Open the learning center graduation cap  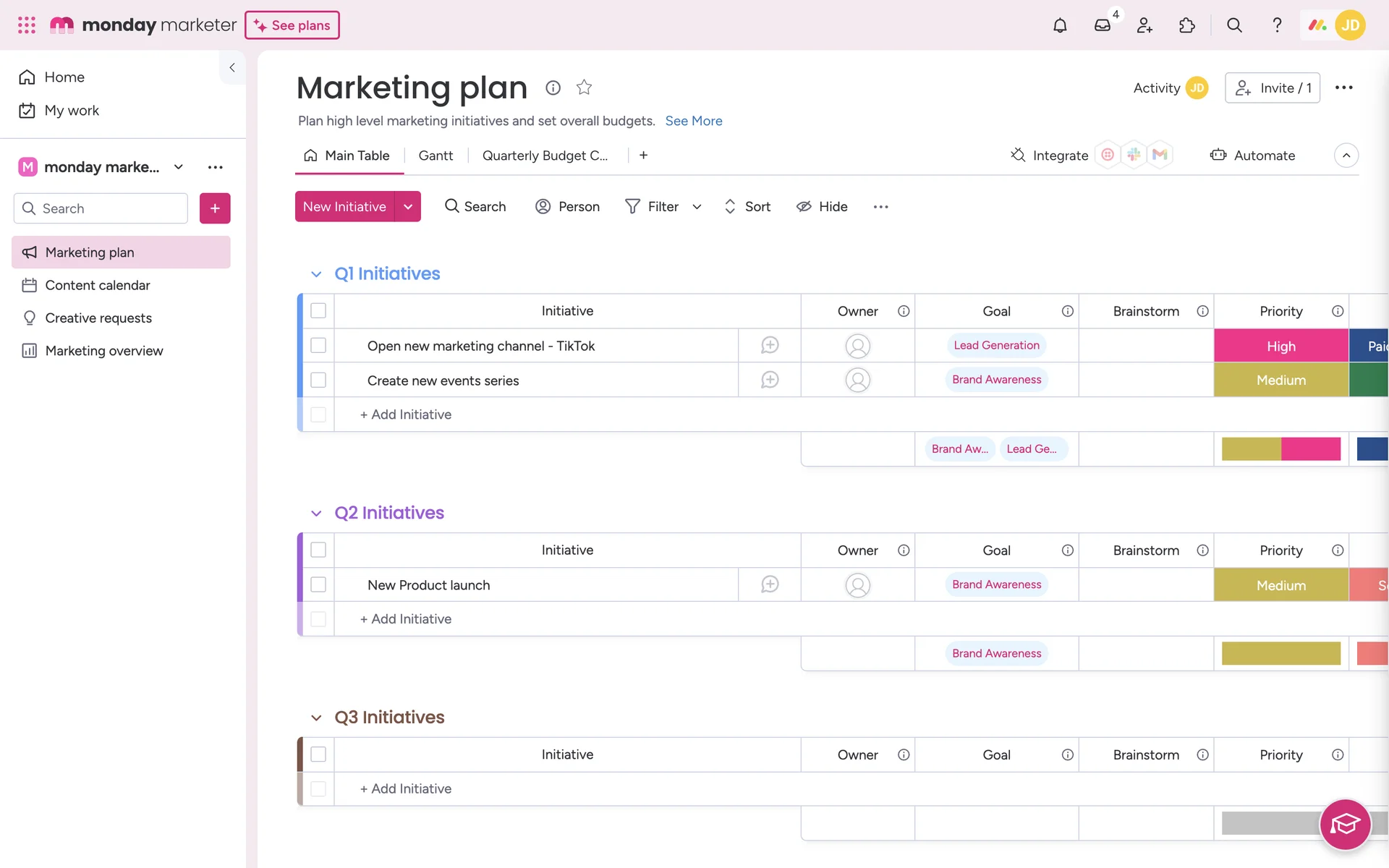(1345, 824)
